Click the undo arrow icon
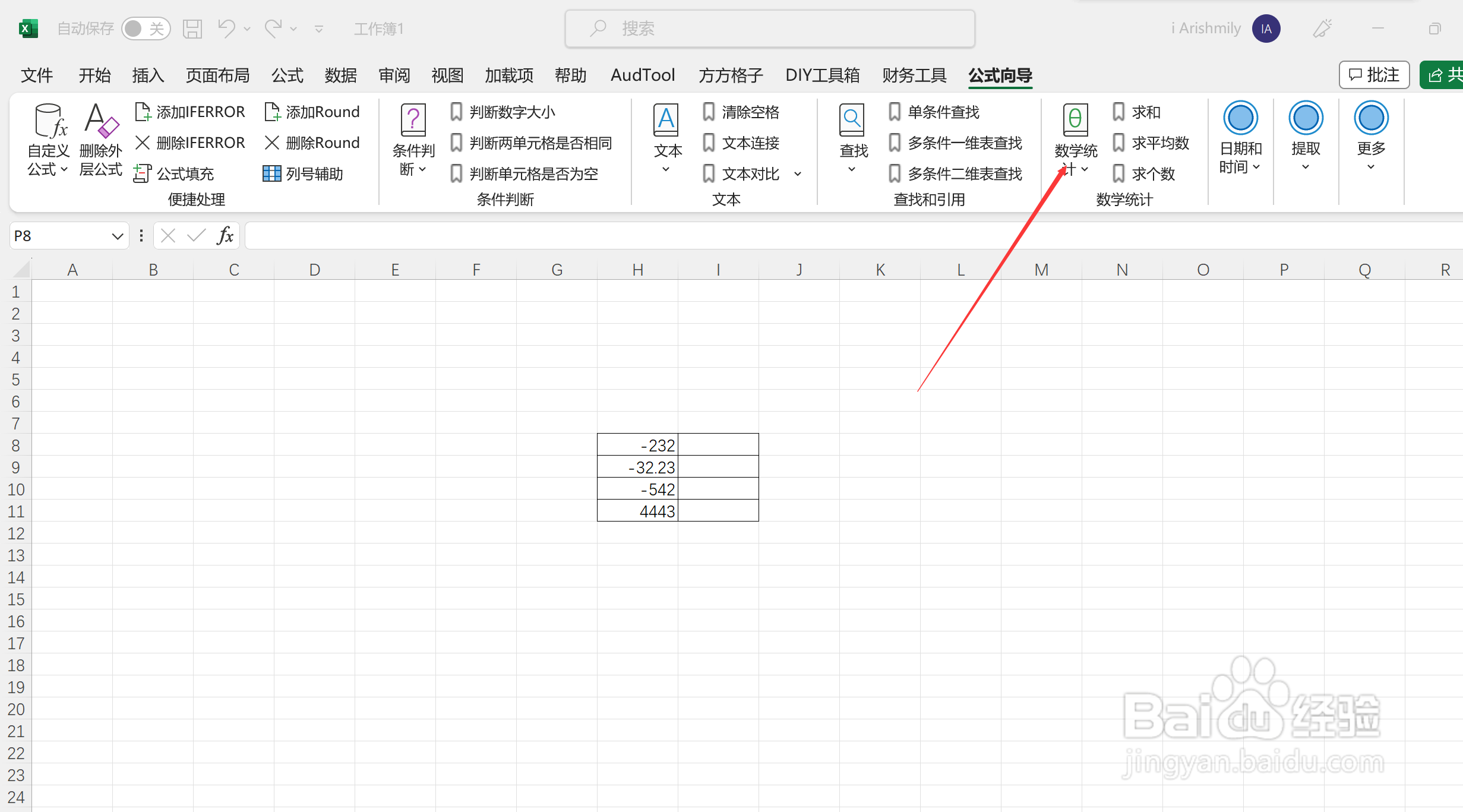Image resolution: width=1463 pixels, height=812 pixels. [226, 29]
